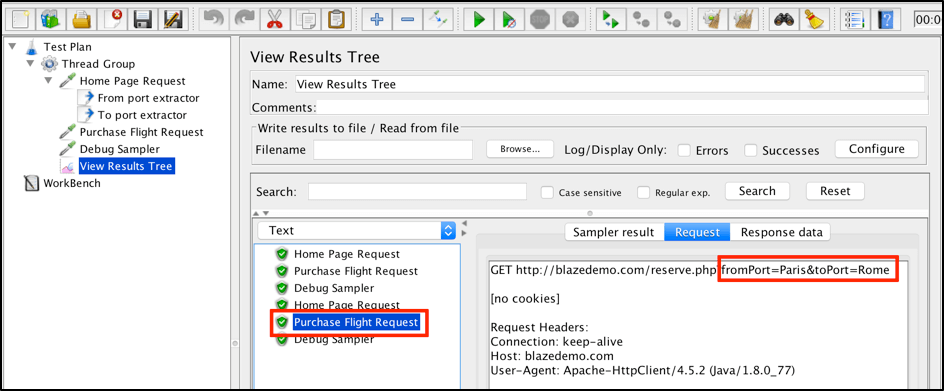Enable the Regular exp. checkbox
This screenshot has height=391, width=944.
(644, 193)
